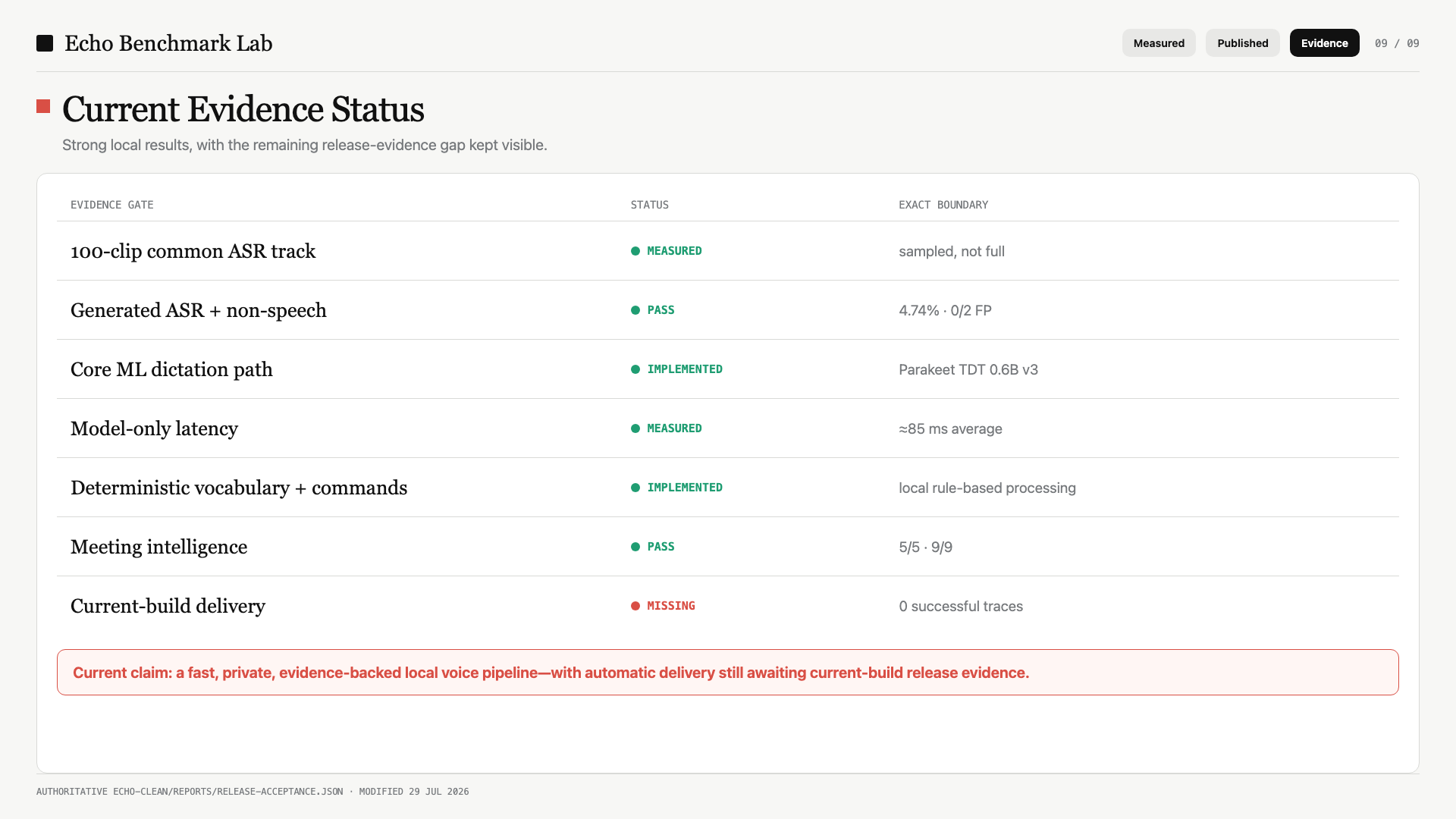1456x819 pixels.
Task: Click the release-acceptance.json footer path
Action: pyautogui.click(x=228, y=792)
